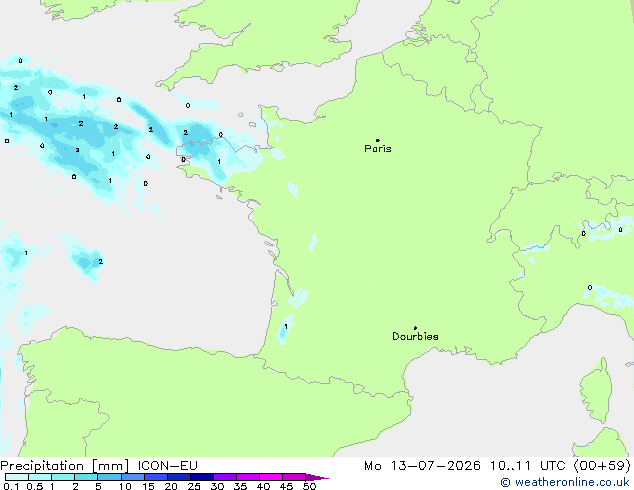Click the legend value 0.1
Viewport: 634px width, 490px height.
click(11, 486)
